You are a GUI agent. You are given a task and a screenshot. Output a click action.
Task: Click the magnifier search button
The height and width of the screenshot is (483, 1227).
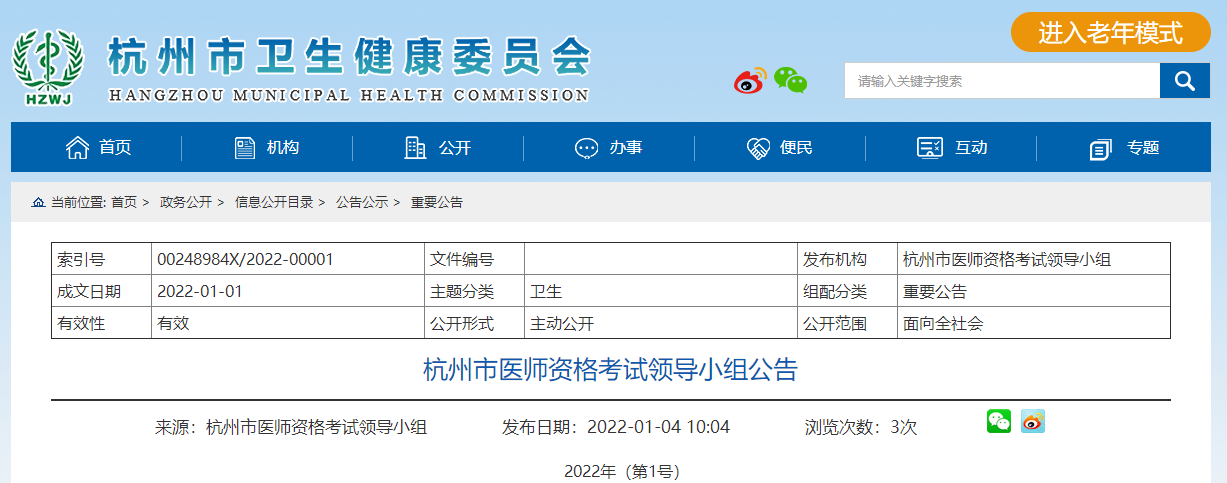point(1184,81)
